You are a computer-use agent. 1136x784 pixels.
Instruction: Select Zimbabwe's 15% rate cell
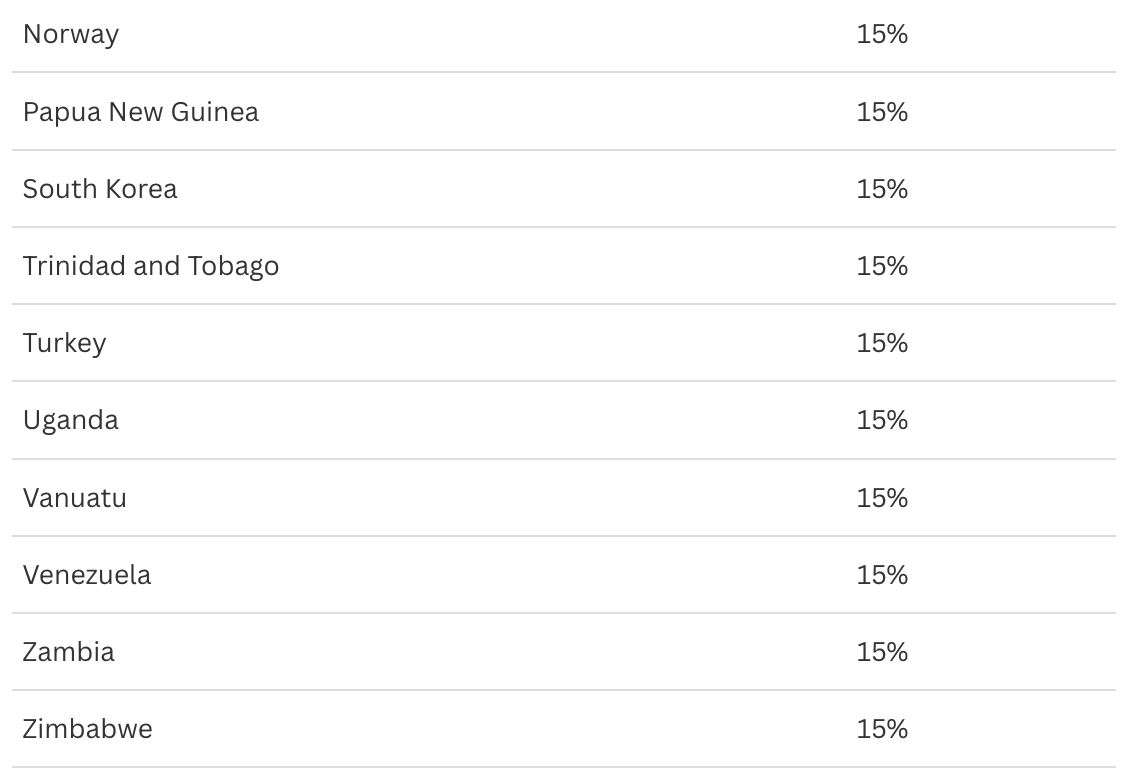[882, 729]
